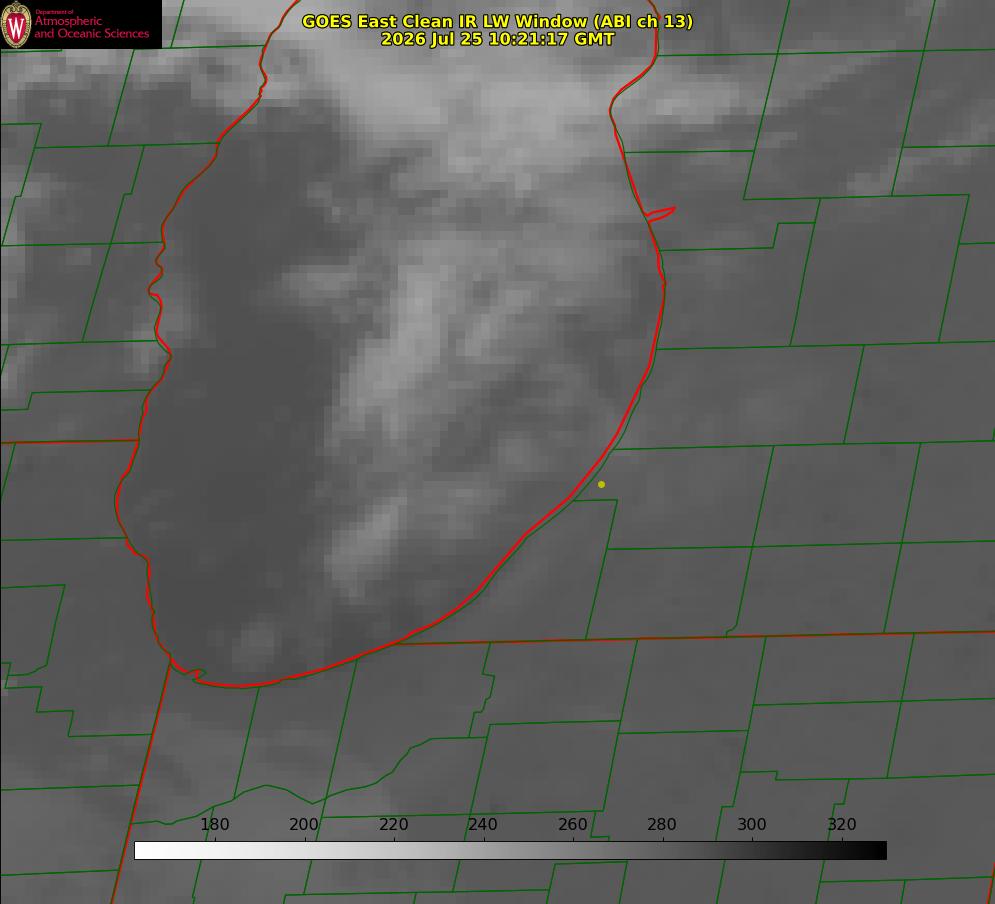Click the yellow dot marker near the lakeshore
The width and height of the screenshot is (995, 904).
[601, 485]
